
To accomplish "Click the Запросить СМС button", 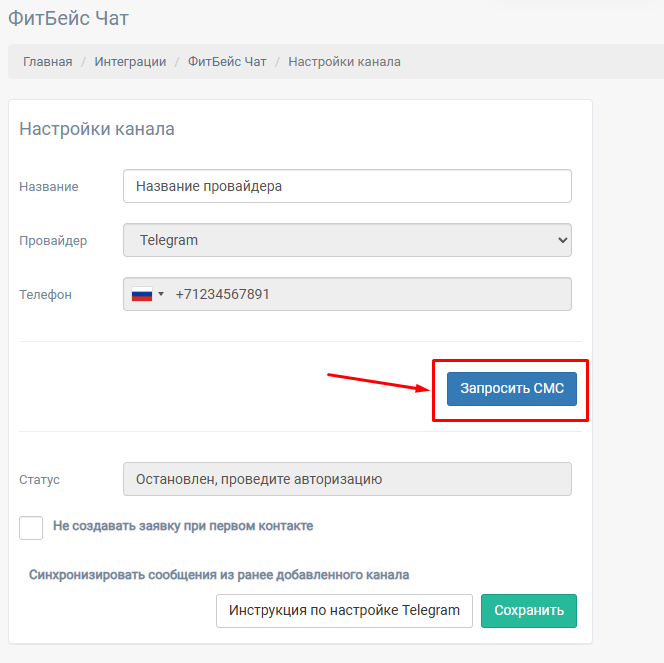I will tap(512, 389).
